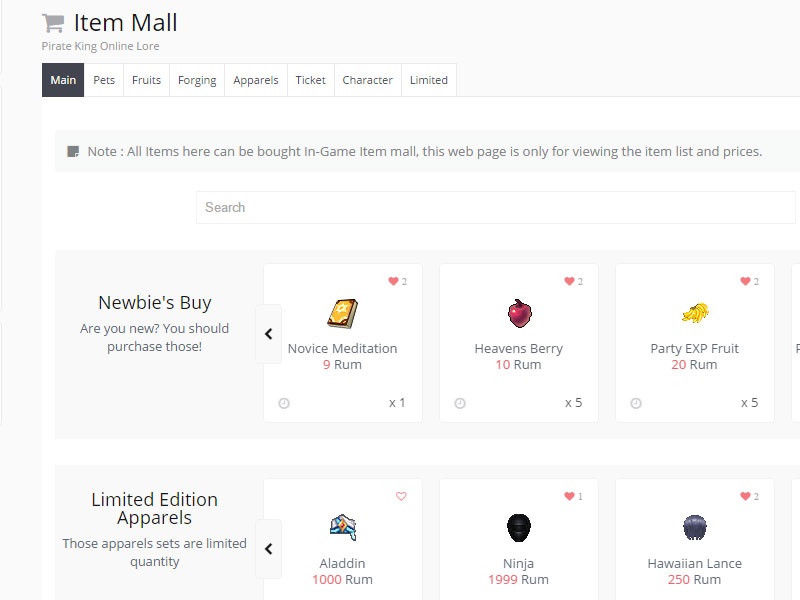Click 'x 5' quantity on Party EXP Fruit

[749, 403]
